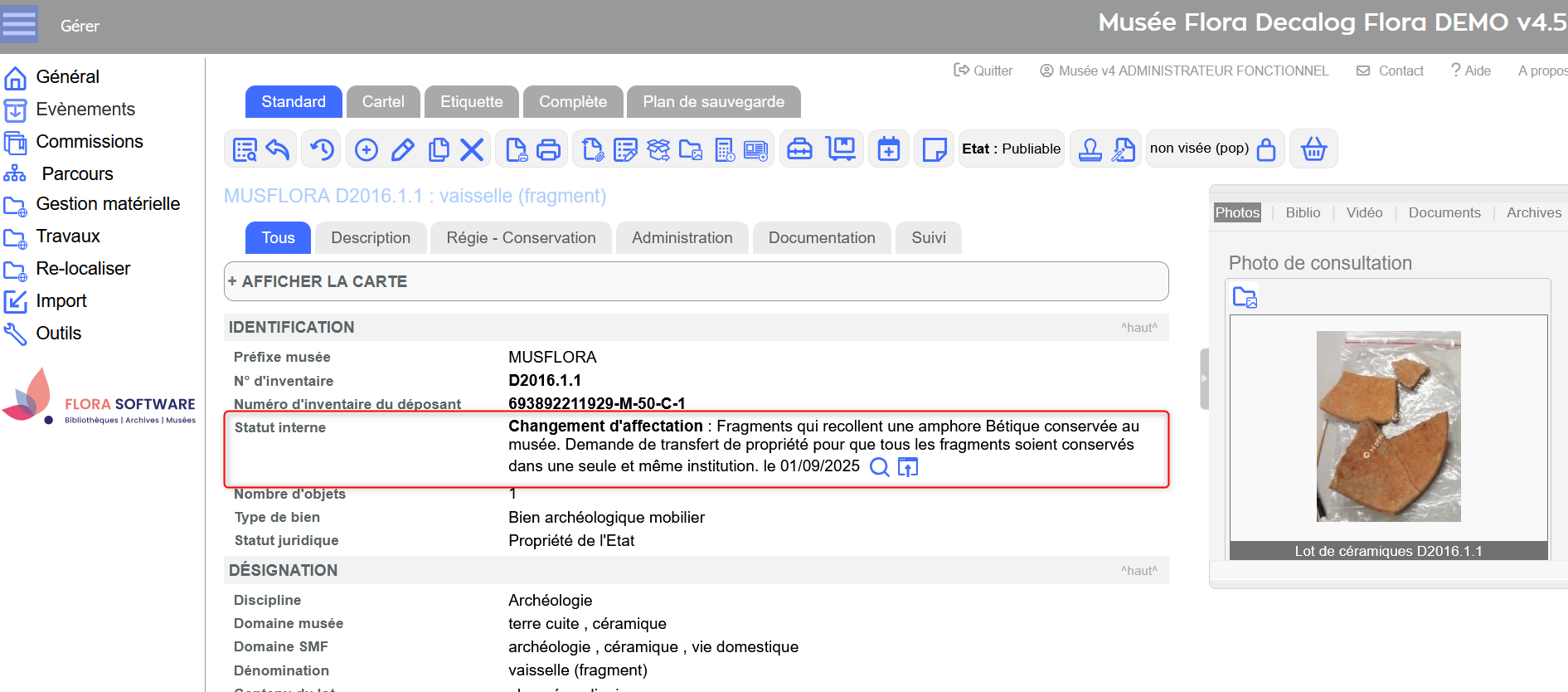Click the magnifier icon in Statut interne

(879, 467)
